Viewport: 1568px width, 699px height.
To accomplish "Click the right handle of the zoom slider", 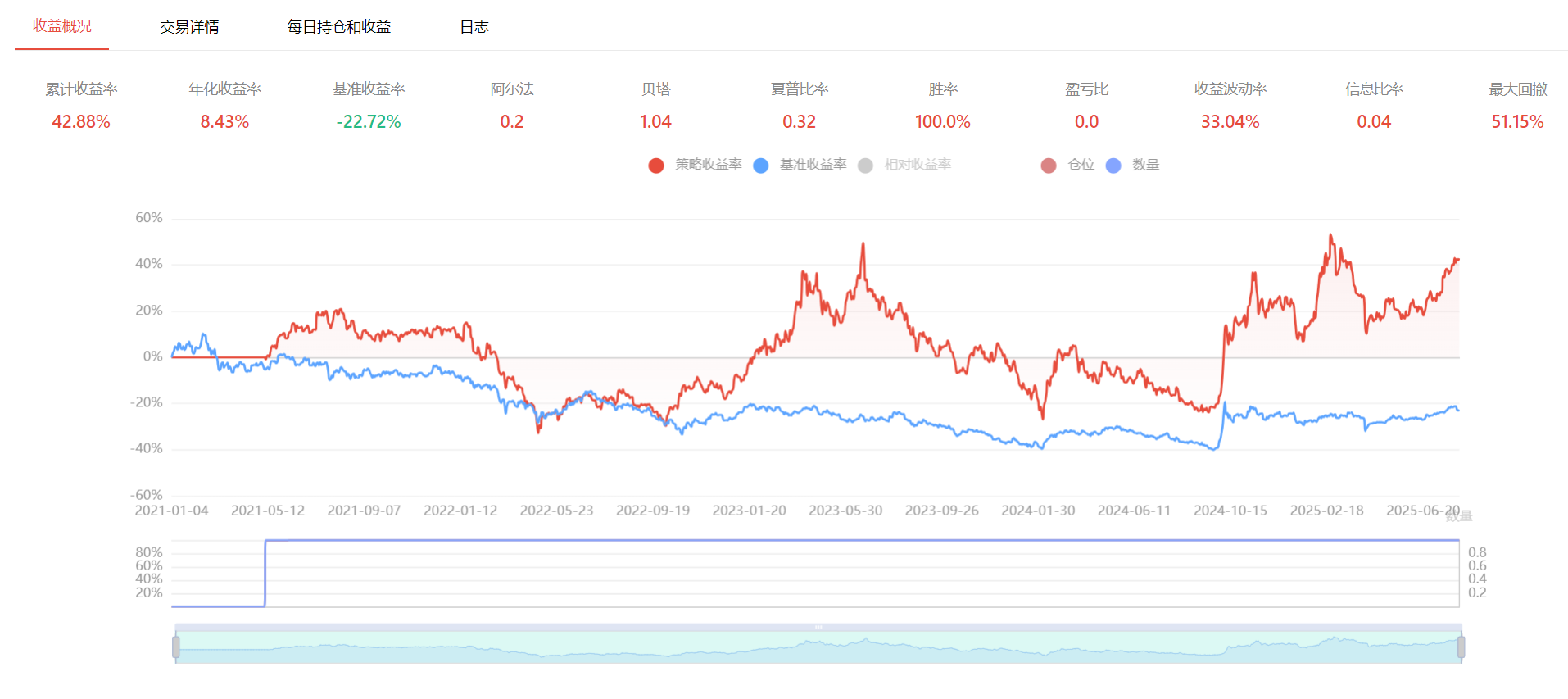I will pos(1461,647).
